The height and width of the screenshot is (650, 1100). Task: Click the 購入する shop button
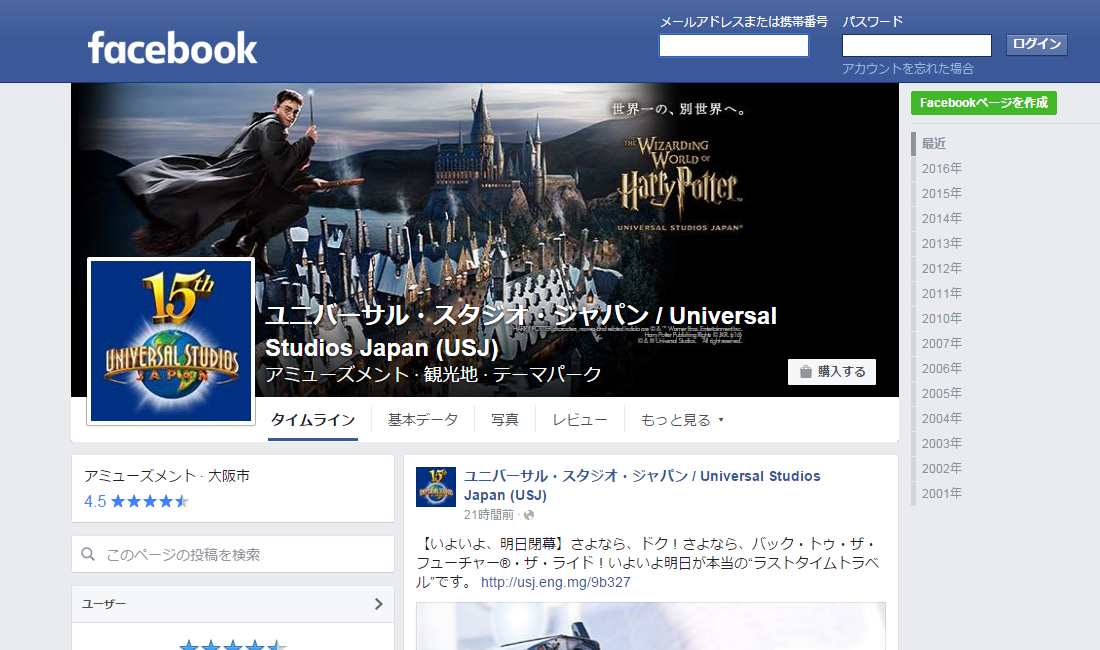pyautogui.click(x=832, y=372)
